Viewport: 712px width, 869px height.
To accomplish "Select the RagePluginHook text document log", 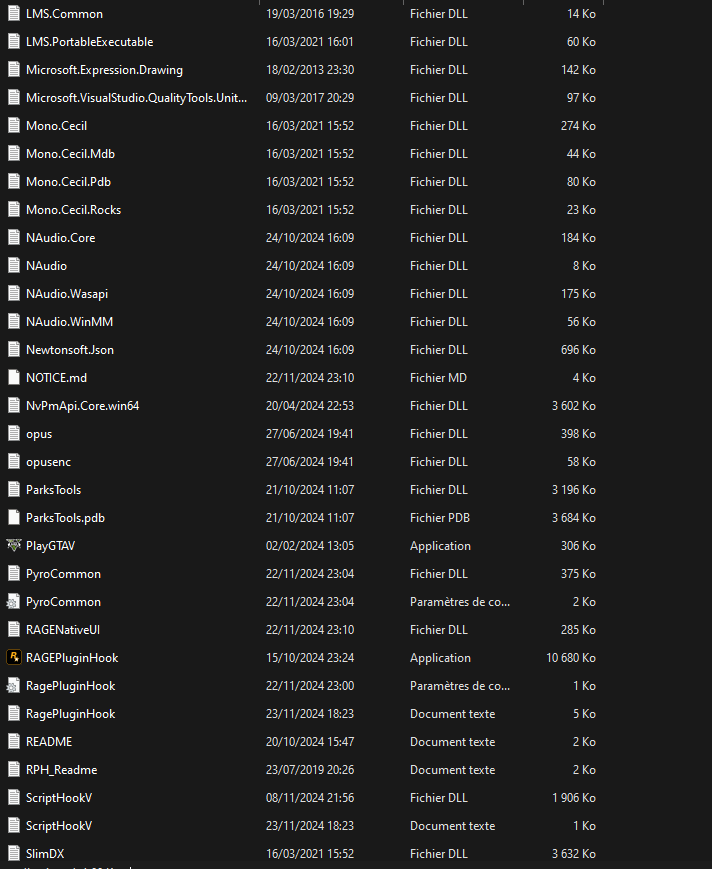I will click(70, 714).
